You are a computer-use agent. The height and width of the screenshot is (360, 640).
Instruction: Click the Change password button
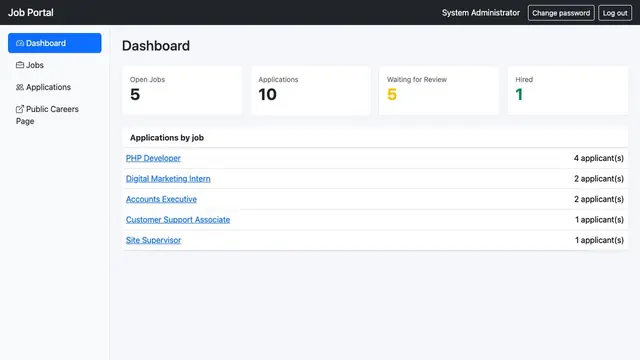point(561,13)
